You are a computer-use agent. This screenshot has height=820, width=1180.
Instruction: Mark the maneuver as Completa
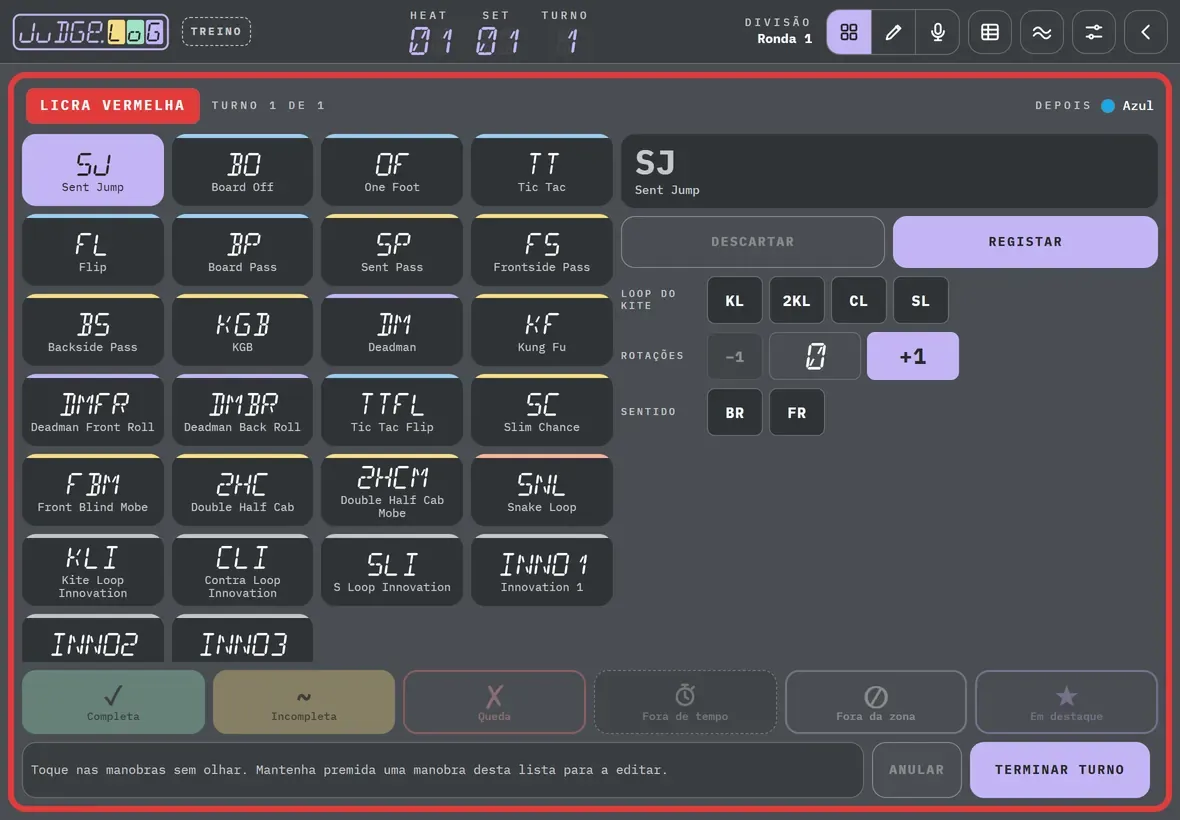tap(113, 702)
